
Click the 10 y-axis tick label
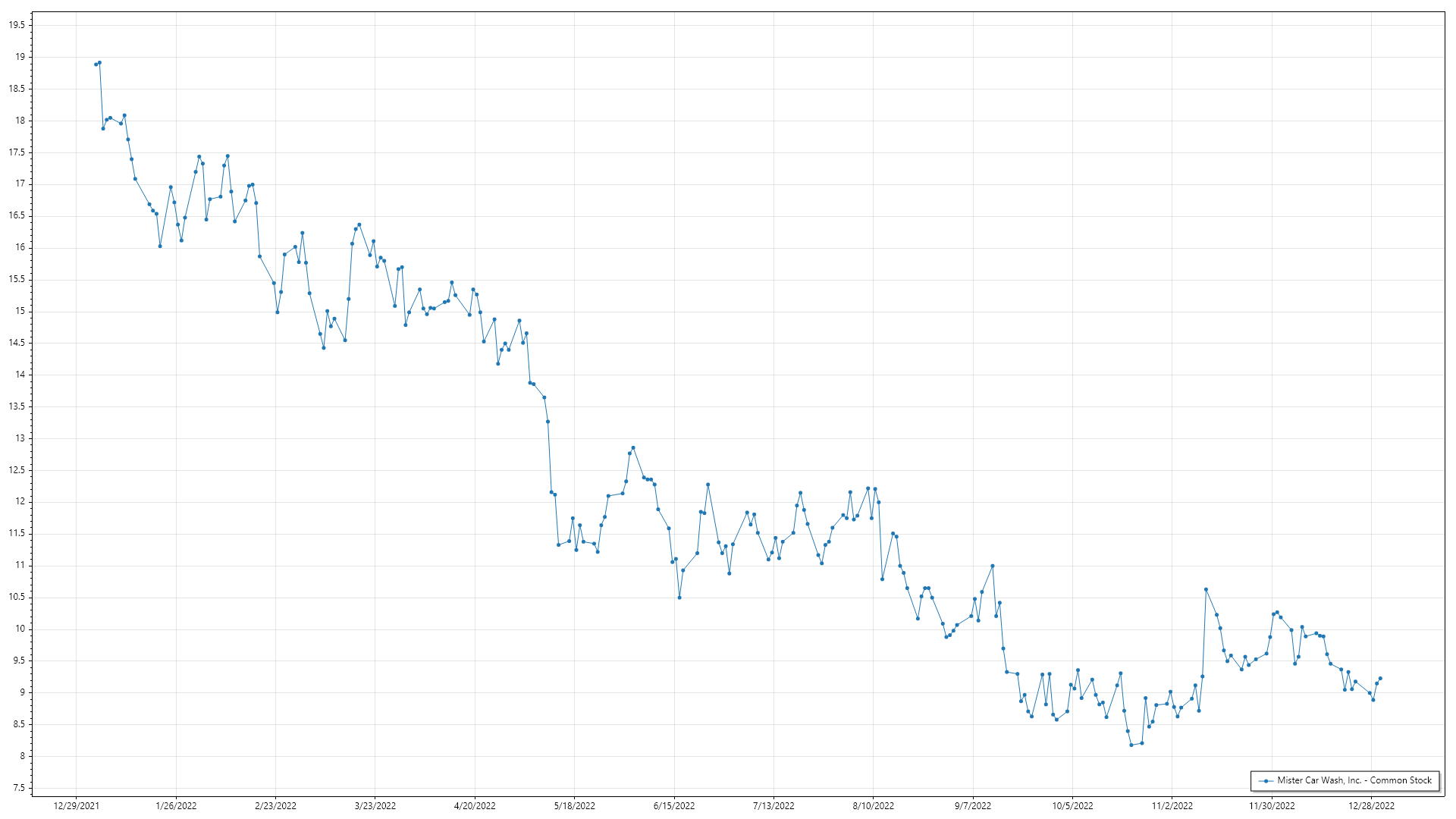pyautogui.click(x=20, y=629)
